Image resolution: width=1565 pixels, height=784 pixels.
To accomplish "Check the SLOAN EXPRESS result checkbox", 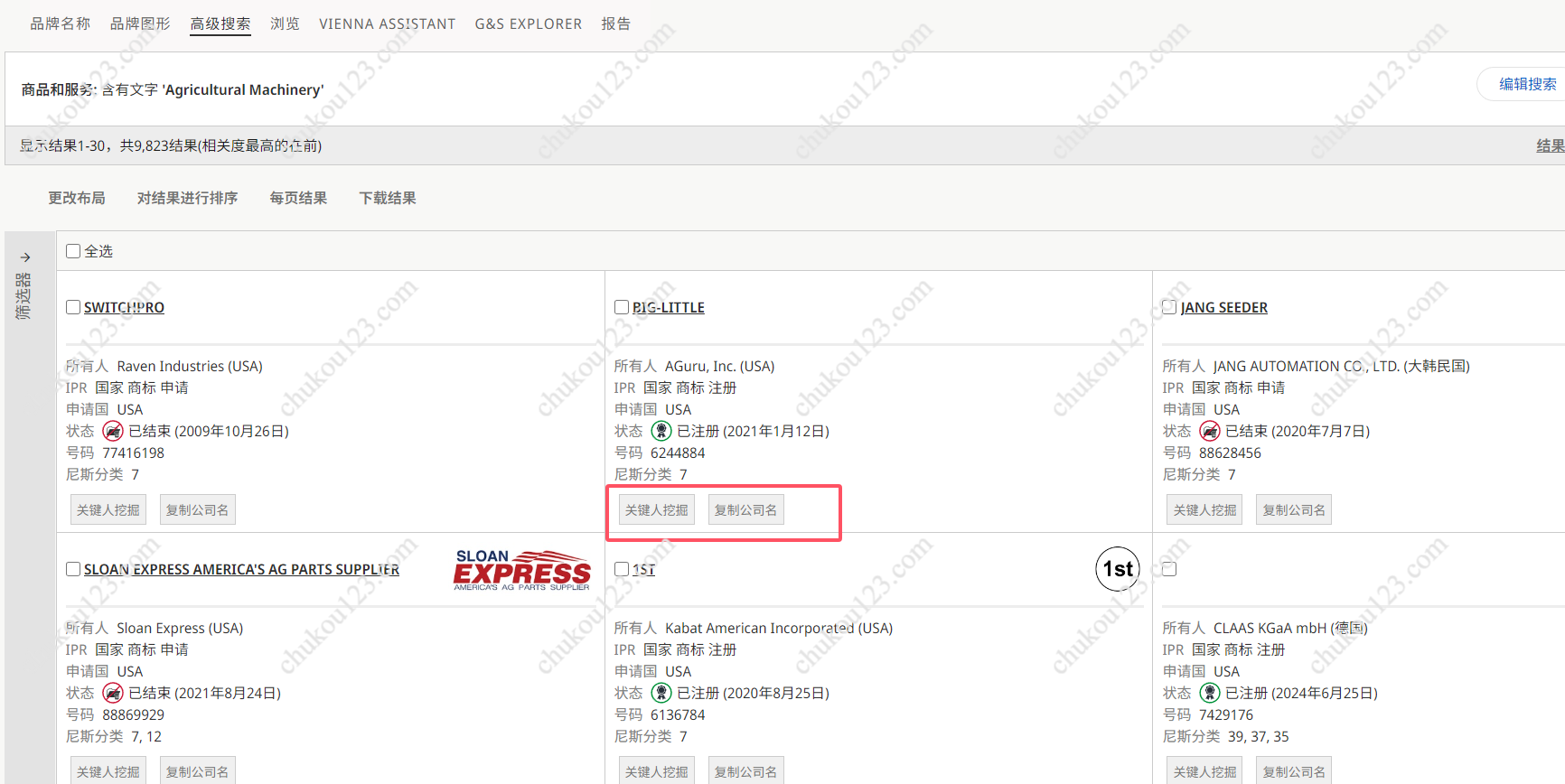I will click(x=73, y=569).
